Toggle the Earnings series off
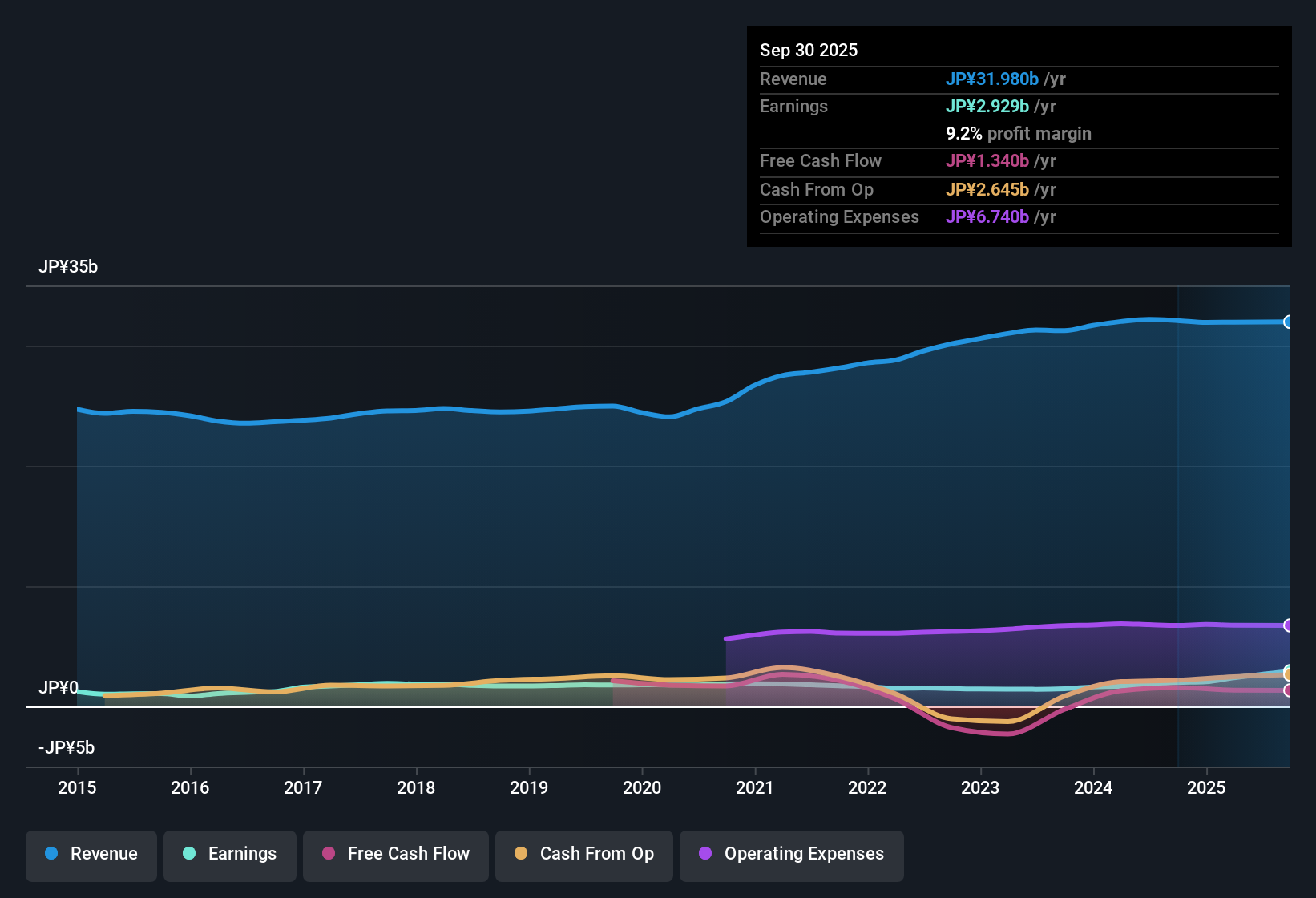This screenshot has width=1316, height=898. pos(229,854)
